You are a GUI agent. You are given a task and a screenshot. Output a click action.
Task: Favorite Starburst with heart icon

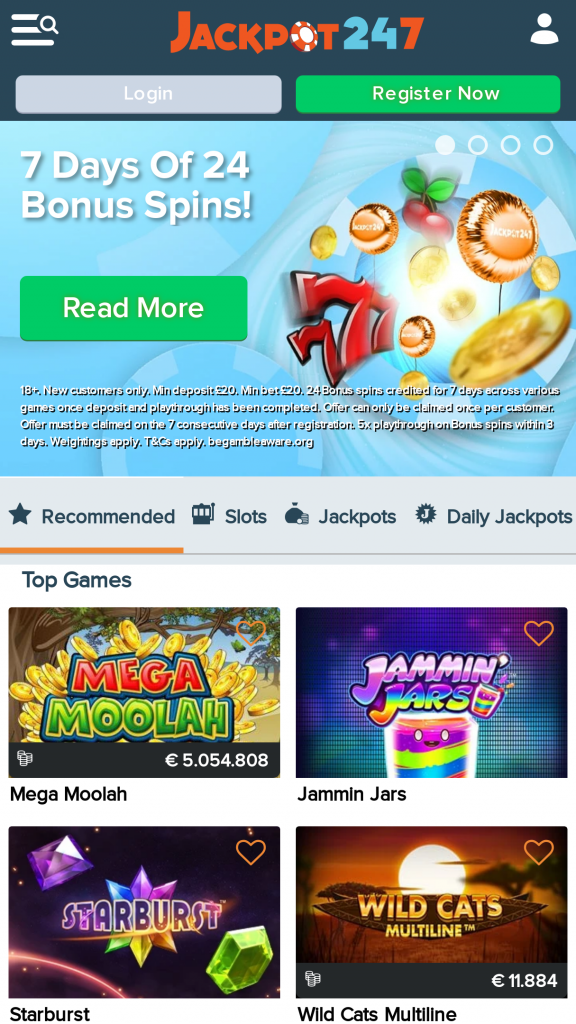click(251, 852)
